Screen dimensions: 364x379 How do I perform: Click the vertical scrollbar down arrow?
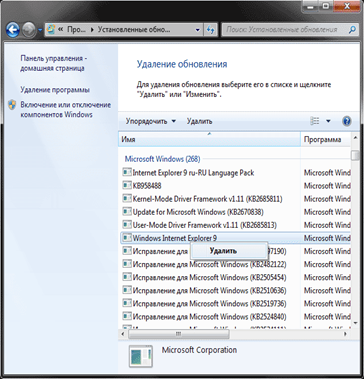point(355,323)
